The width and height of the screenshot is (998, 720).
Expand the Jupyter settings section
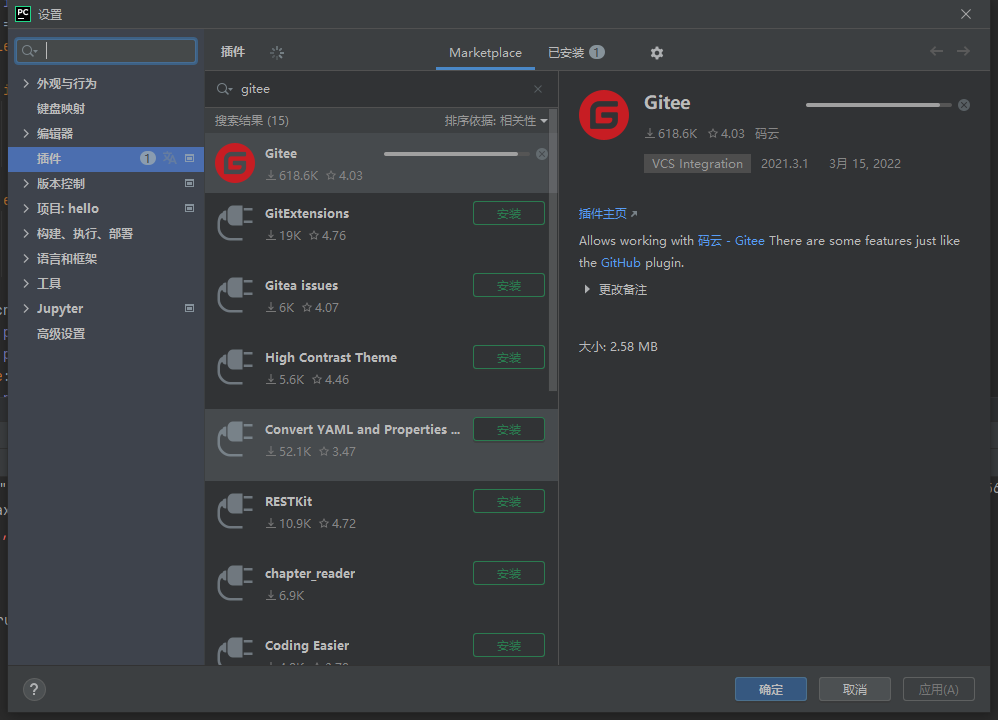point(26,308)
